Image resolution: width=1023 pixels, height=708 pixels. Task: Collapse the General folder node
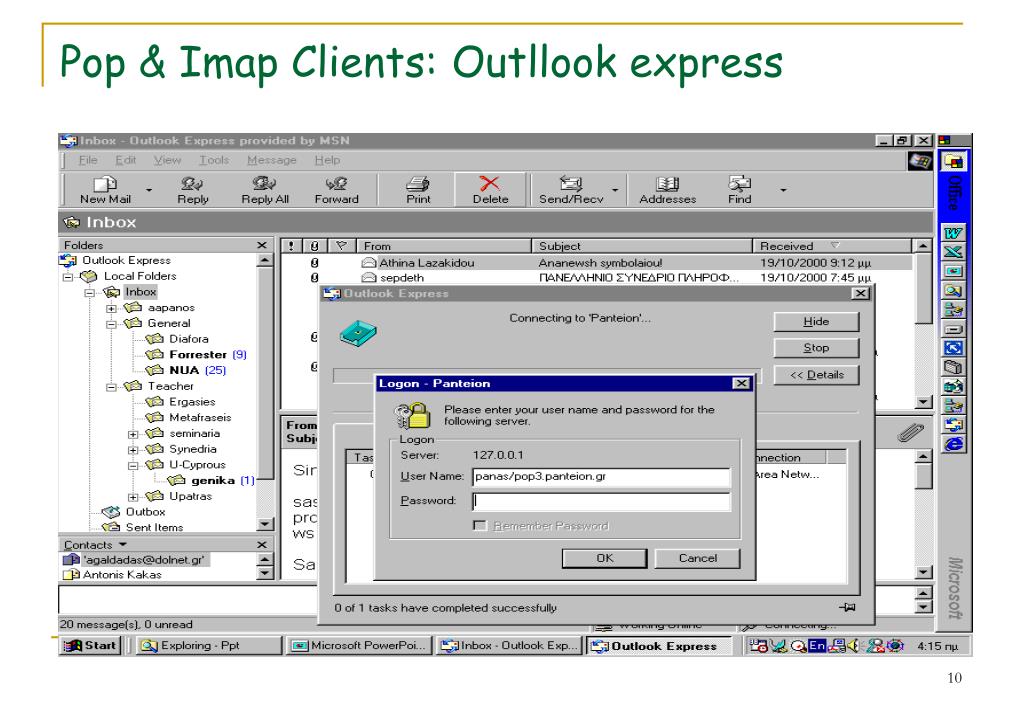[111, 324]
